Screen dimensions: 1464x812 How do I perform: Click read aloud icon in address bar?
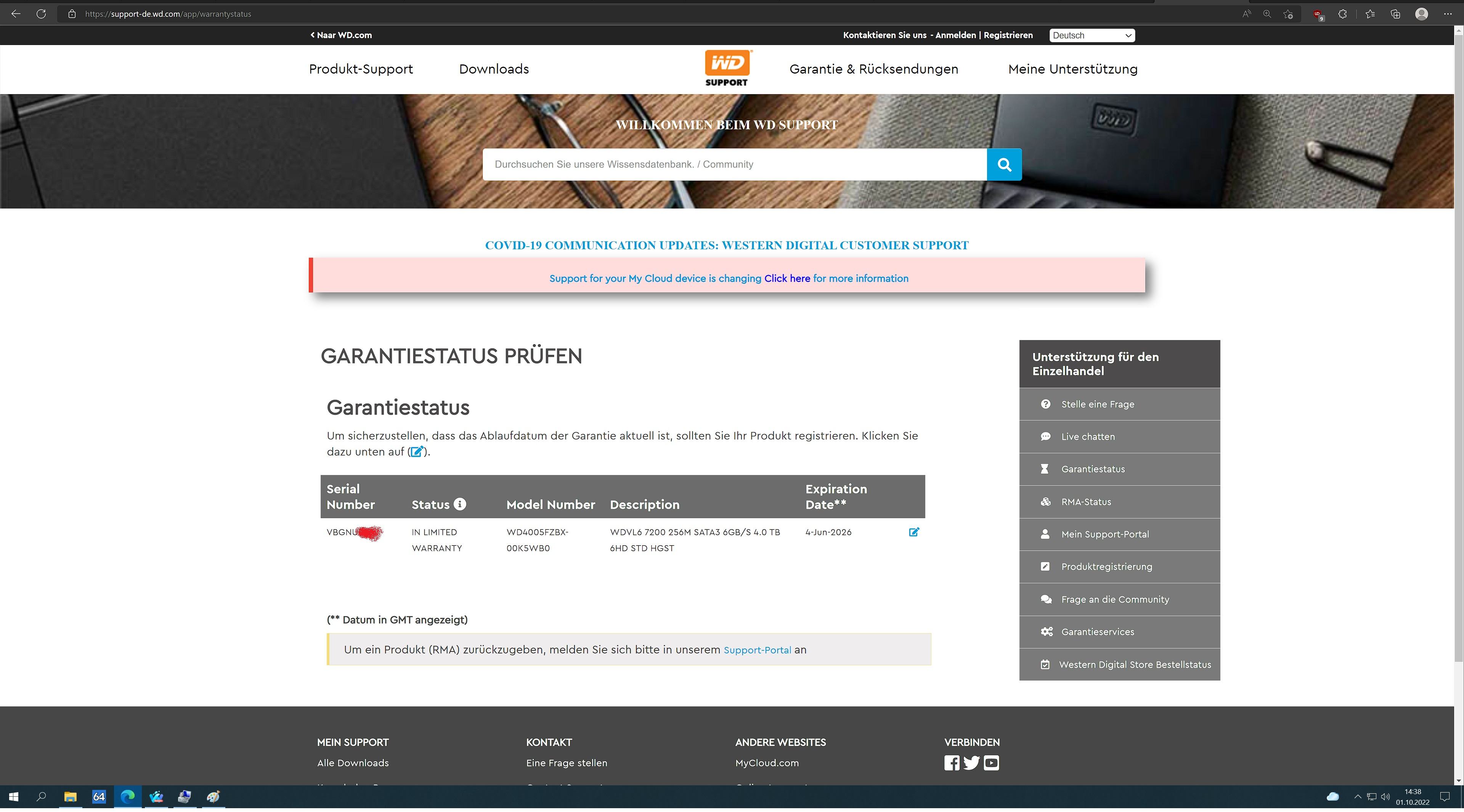point(1246,14)
